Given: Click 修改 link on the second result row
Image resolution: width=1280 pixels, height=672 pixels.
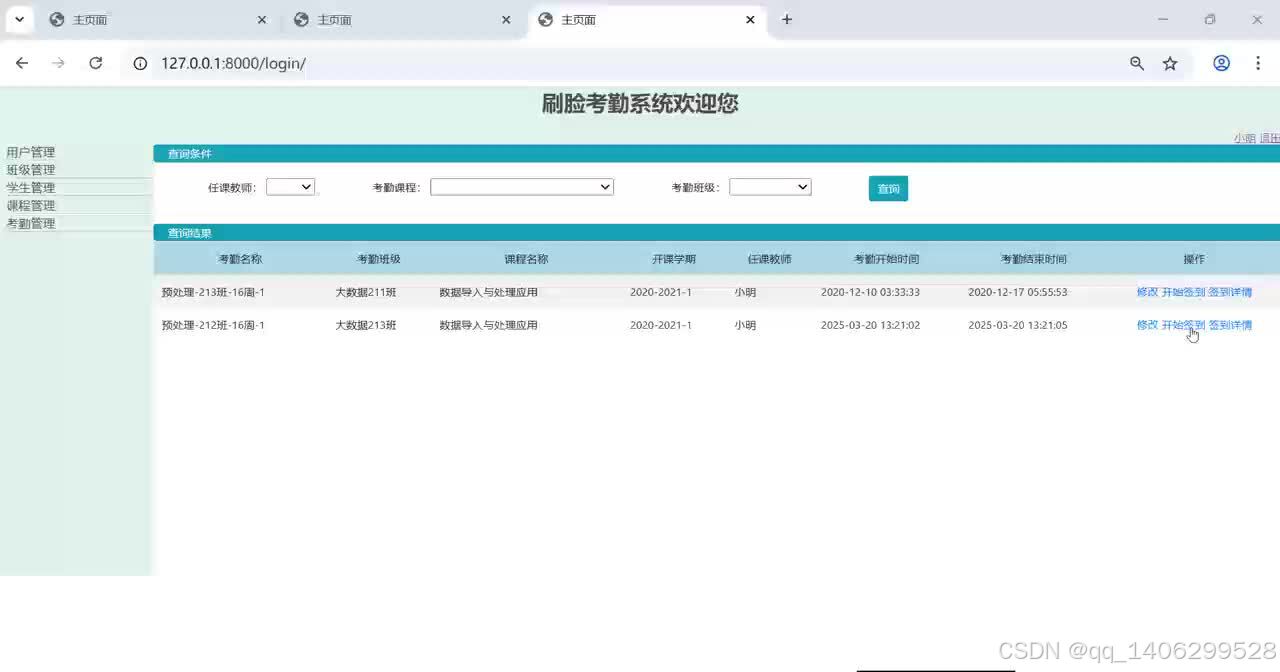Looking at the screenshot, I should (1146, 324).
